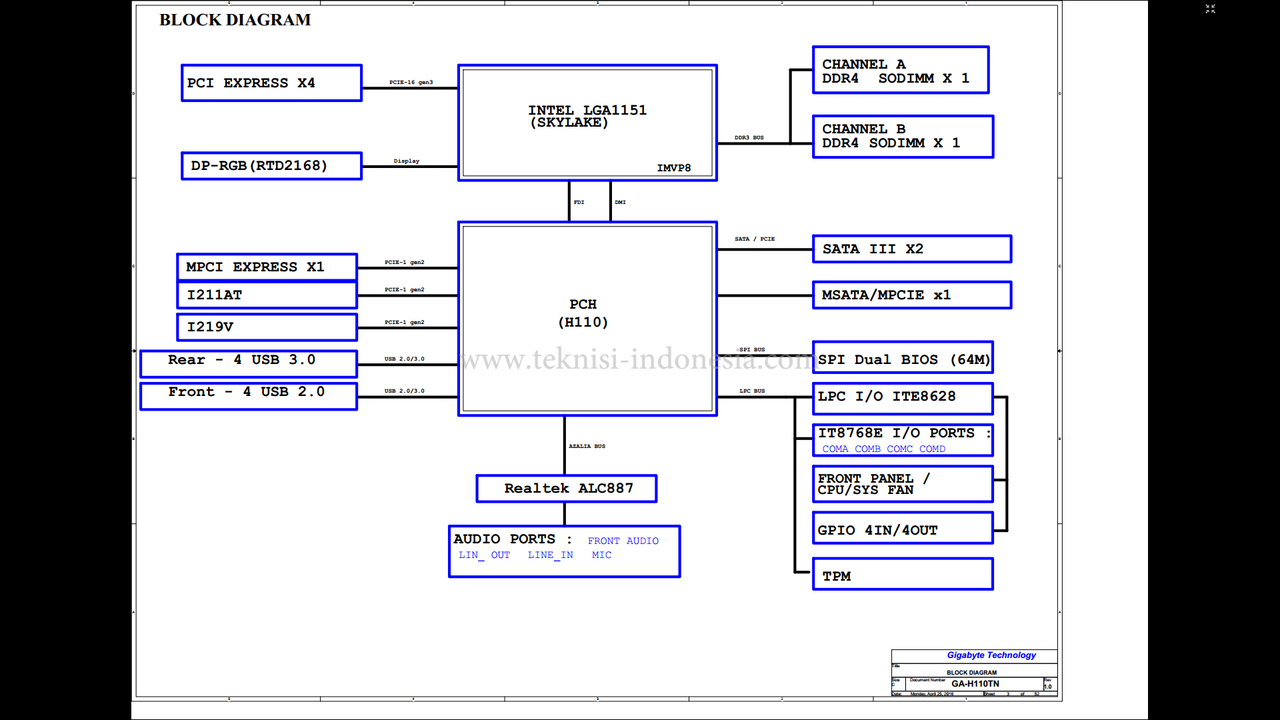The image size is (1280, 720).
Task: Click the 'DDR3 BUS' label
Action: click(x=749, y=138)
